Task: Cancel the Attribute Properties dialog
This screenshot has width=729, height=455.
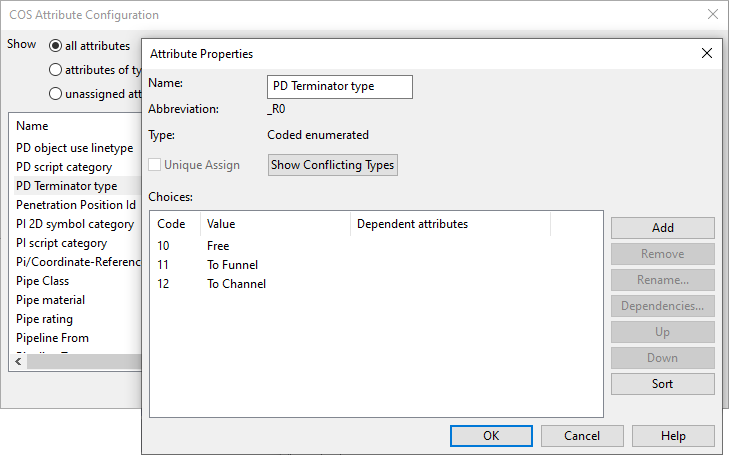Action: pos(582,436)
